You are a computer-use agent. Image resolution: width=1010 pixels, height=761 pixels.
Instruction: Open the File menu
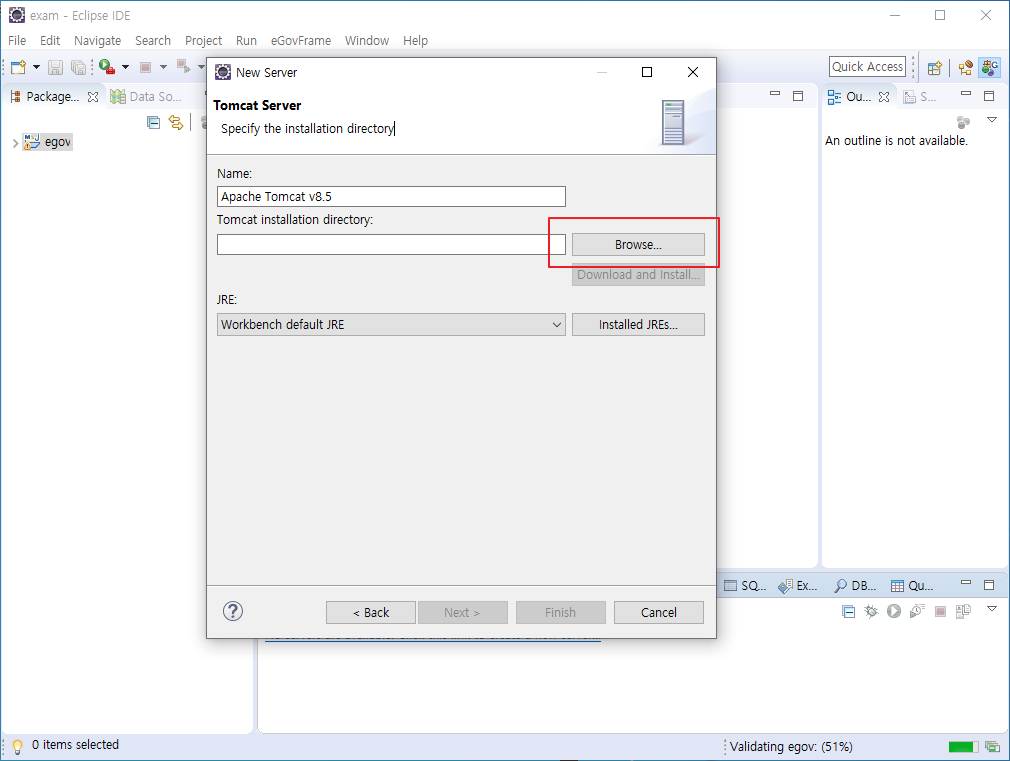17,41
